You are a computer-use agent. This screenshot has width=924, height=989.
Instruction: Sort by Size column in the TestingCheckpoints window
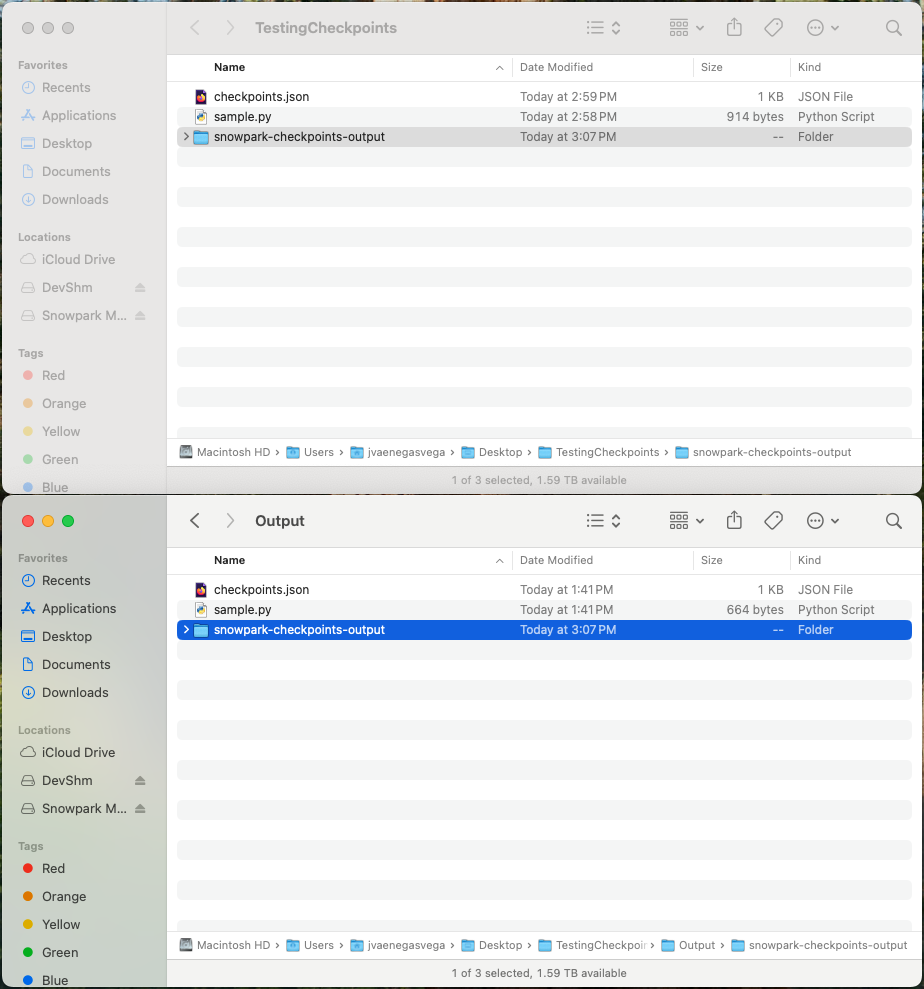coord(712,68)
